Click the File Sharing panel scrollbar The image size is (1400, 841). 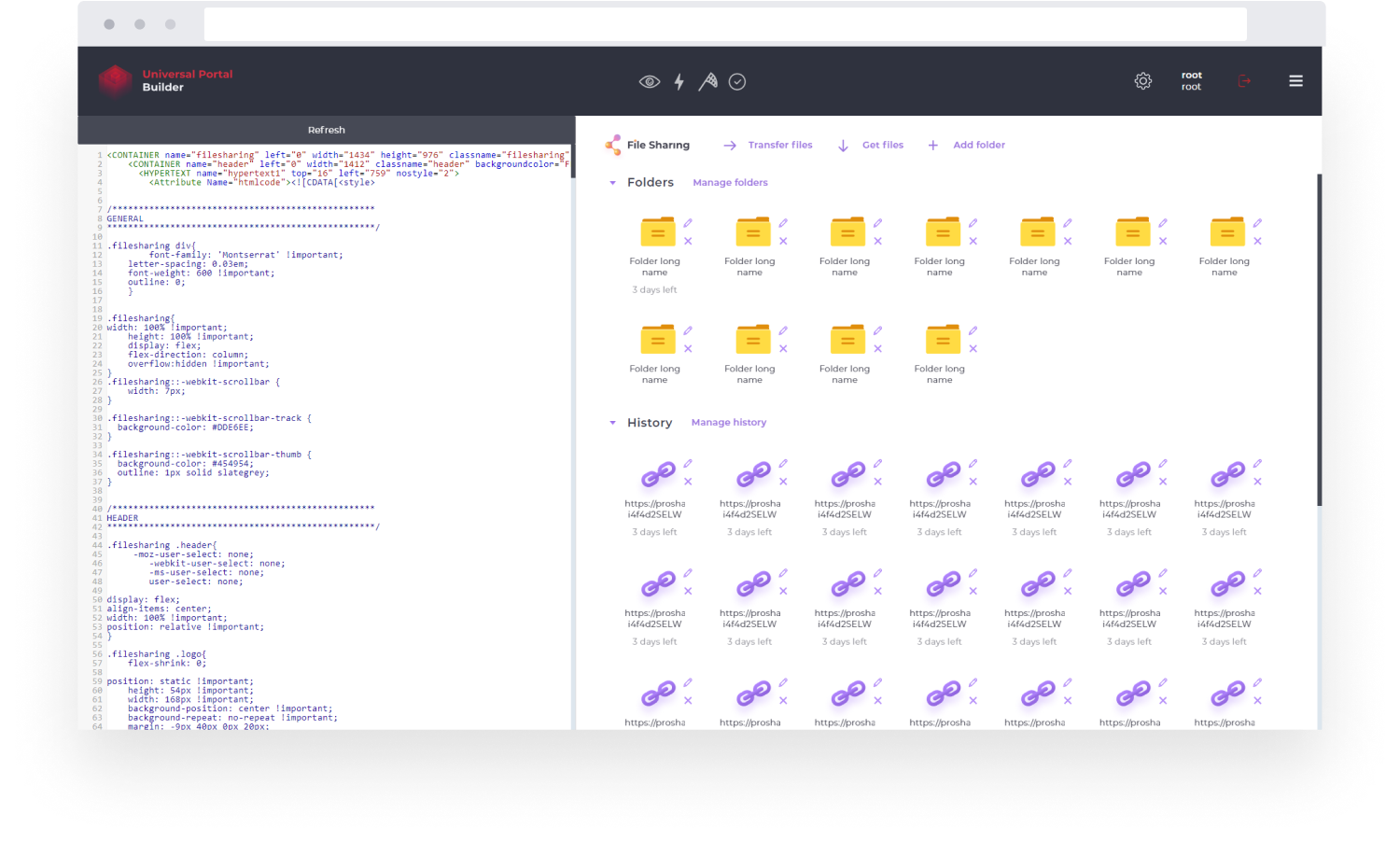(1319, 336)
